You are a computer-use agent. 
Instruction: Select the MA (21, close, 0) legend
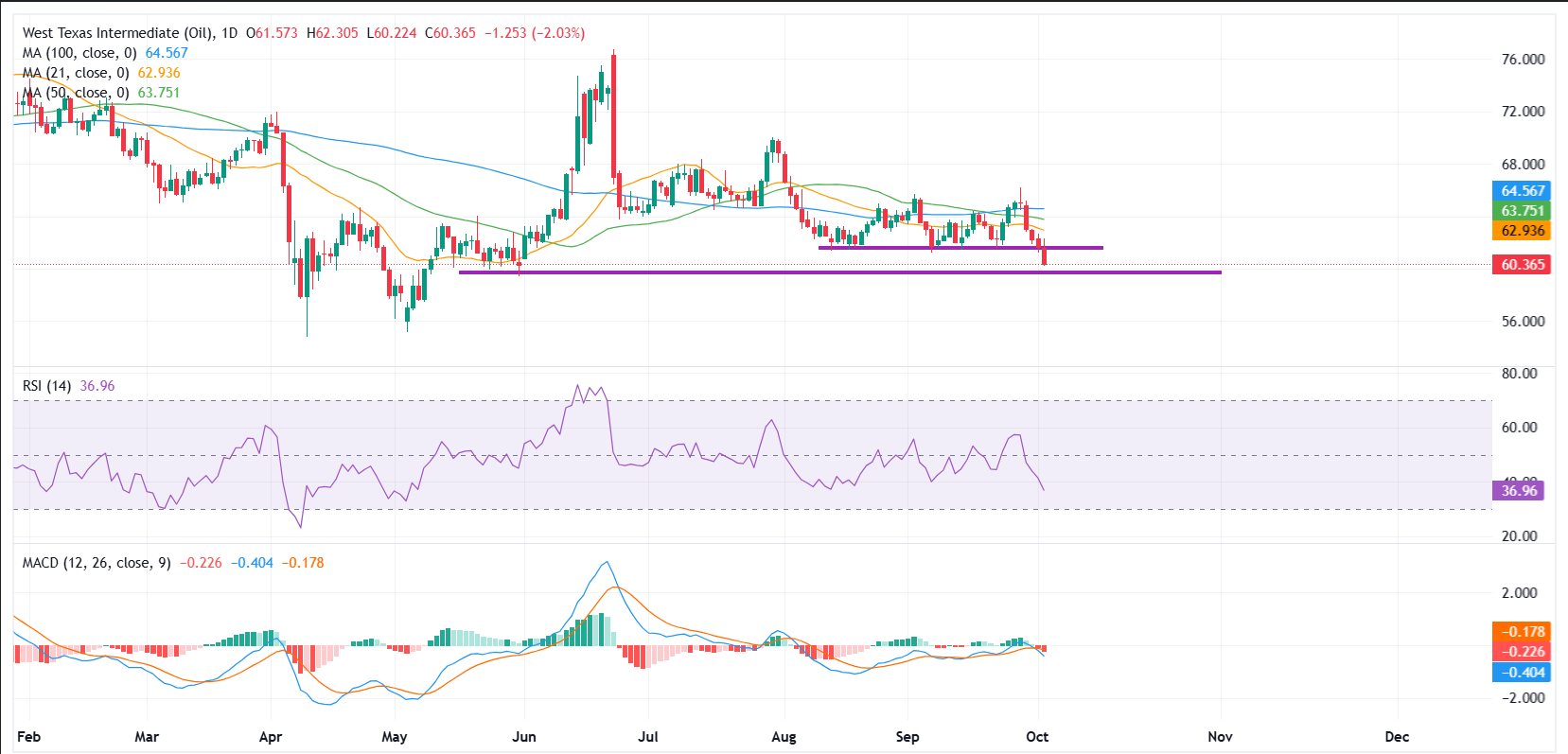[x=76, y=73]
